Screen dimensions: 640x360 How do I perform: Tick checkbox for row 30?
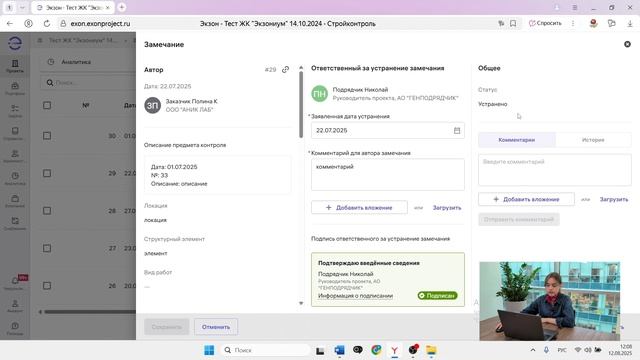[47, 136]
